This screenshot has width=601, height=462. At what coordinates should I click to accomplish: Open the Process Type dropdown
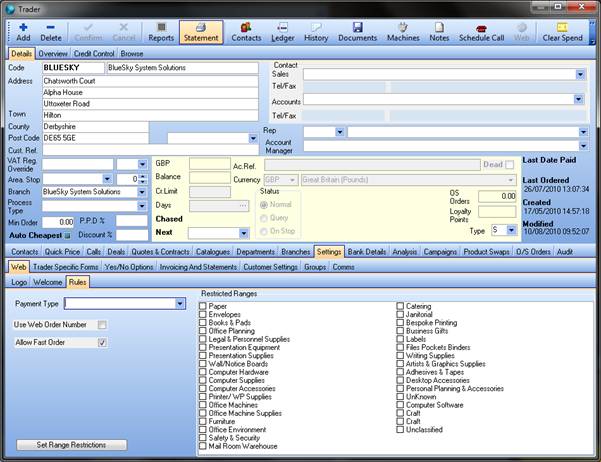(142, 206)
